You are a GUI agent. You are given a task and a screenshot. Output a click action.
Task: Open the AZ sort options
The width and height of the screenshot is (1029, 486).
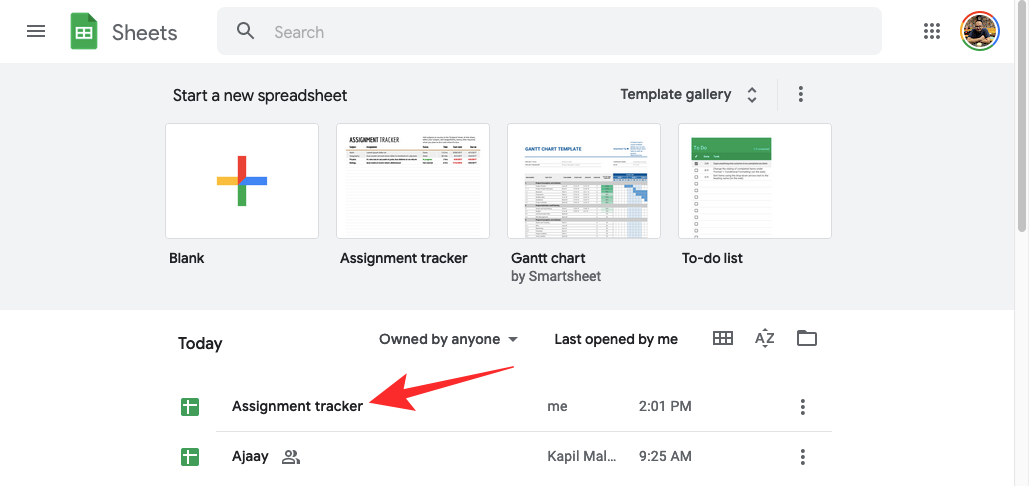pyautogui.click(x=765, y=338)
